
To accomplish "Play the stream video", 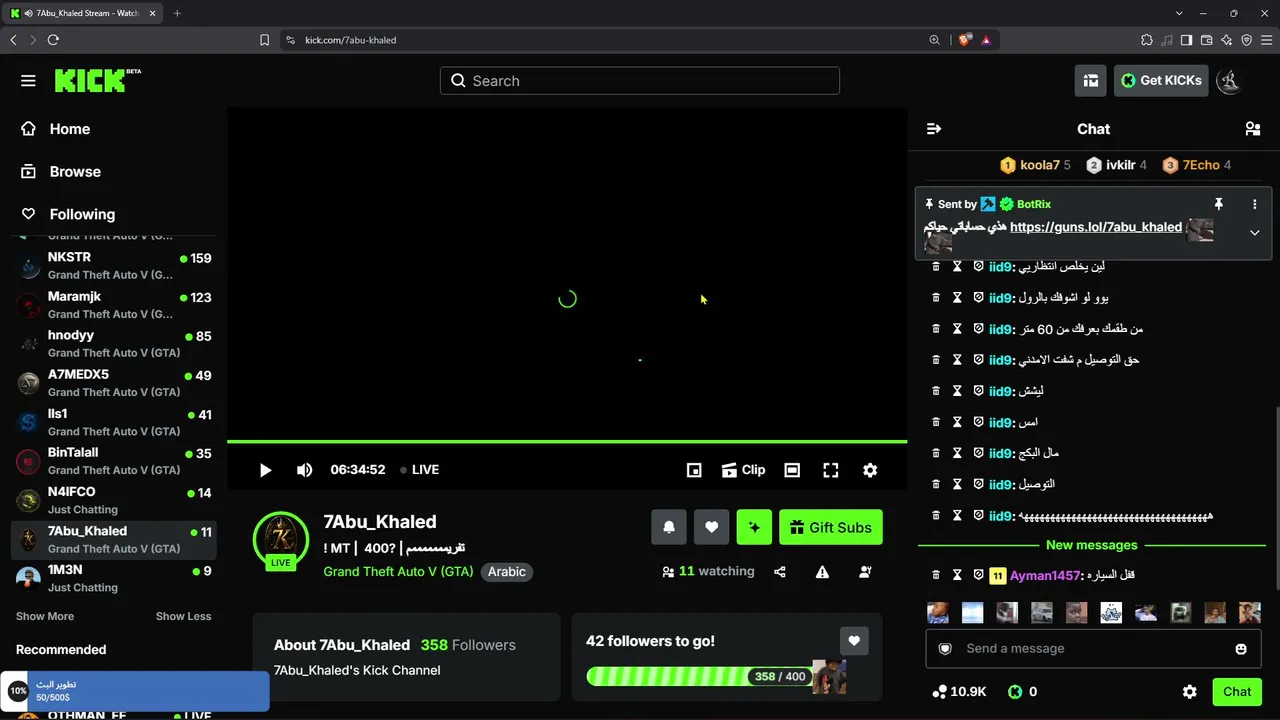I will coord(265,470).
